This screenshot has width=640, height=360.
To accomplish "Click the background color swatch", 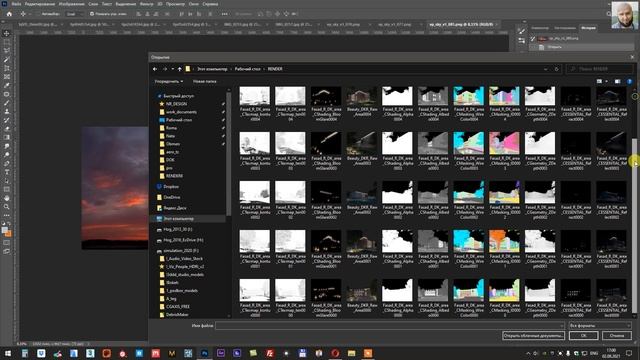I will [9, 234].
